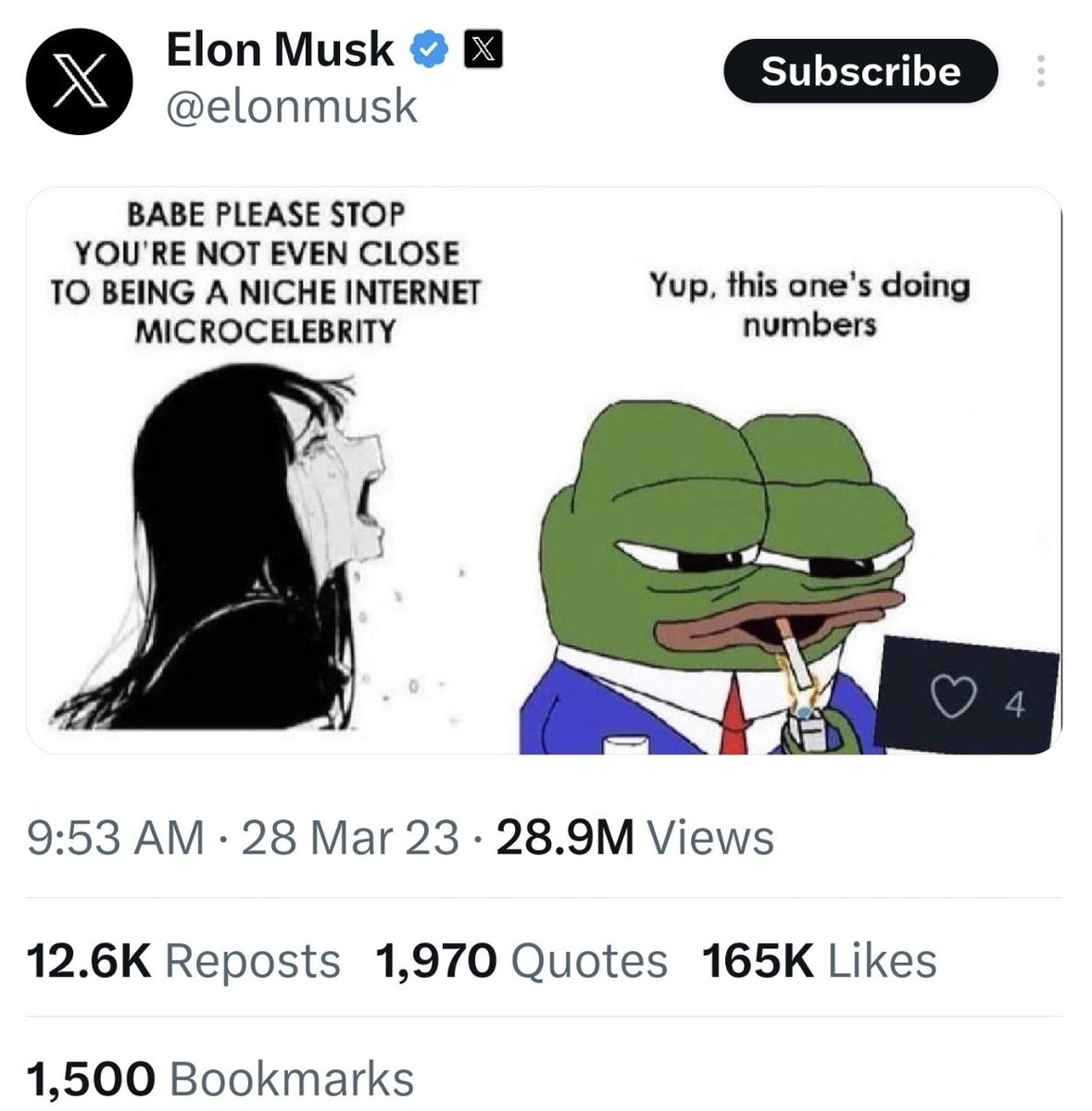Click the 1,500 Bookmarks count
Screen dimensions: 1092x1111
click(220, 1080)
